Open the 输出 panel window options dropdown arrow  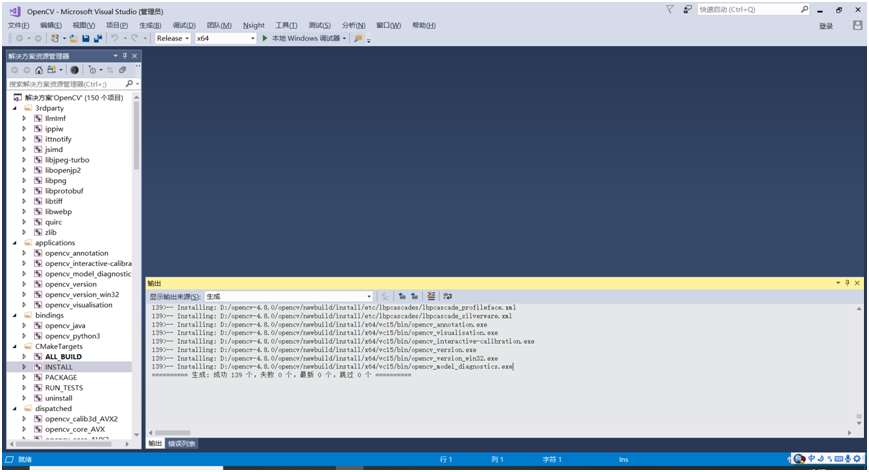(838, 283)
